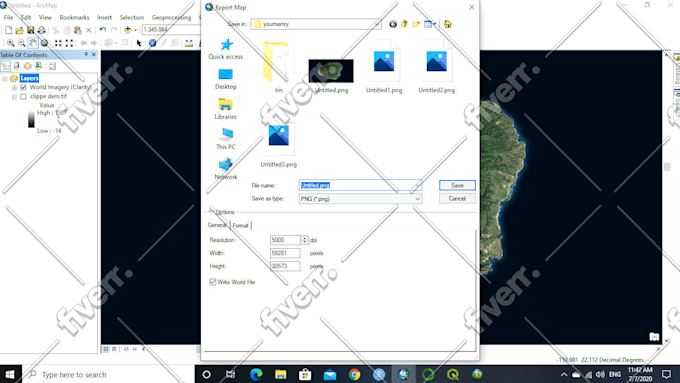Click the Height pixels field
Image resolution: width=680 pixels, height=383 pixels.
coord(285,266)
